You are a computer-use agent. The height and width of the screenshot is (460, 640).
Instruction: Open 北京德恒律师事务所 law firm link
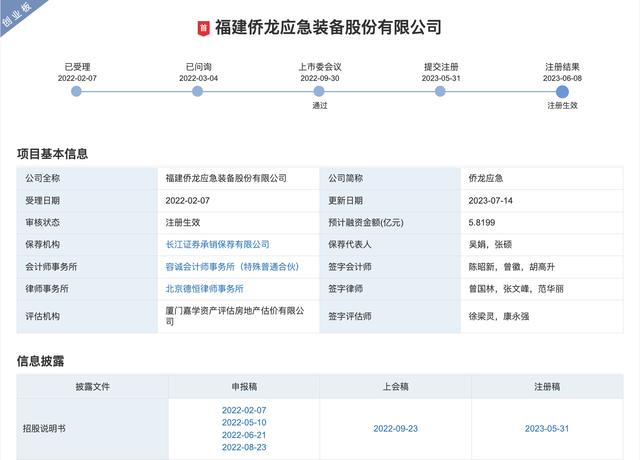204,289
